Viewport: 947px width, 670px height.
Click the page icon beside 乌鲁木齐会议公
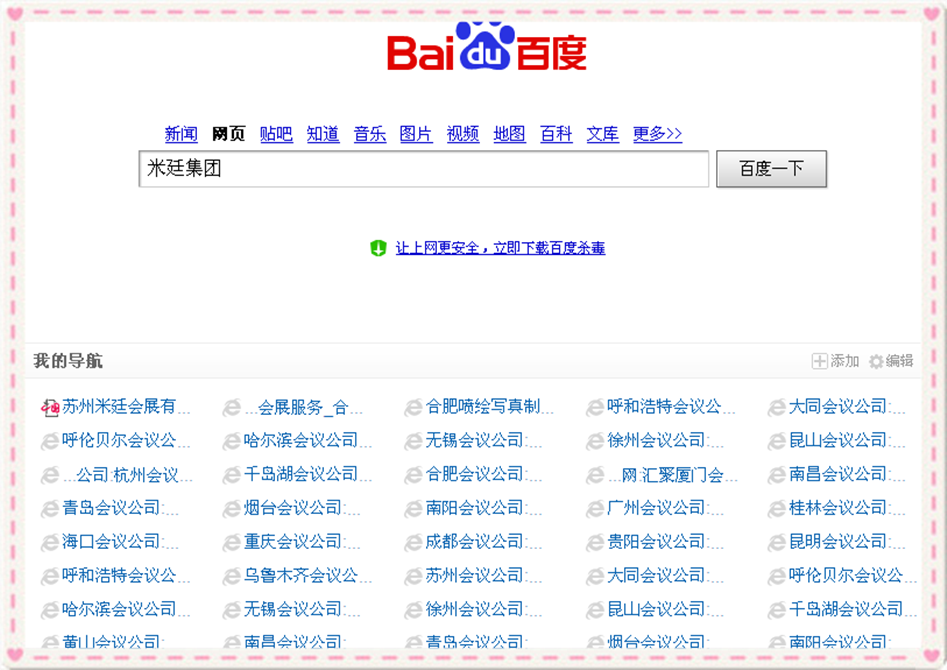(x=231, y=577)
